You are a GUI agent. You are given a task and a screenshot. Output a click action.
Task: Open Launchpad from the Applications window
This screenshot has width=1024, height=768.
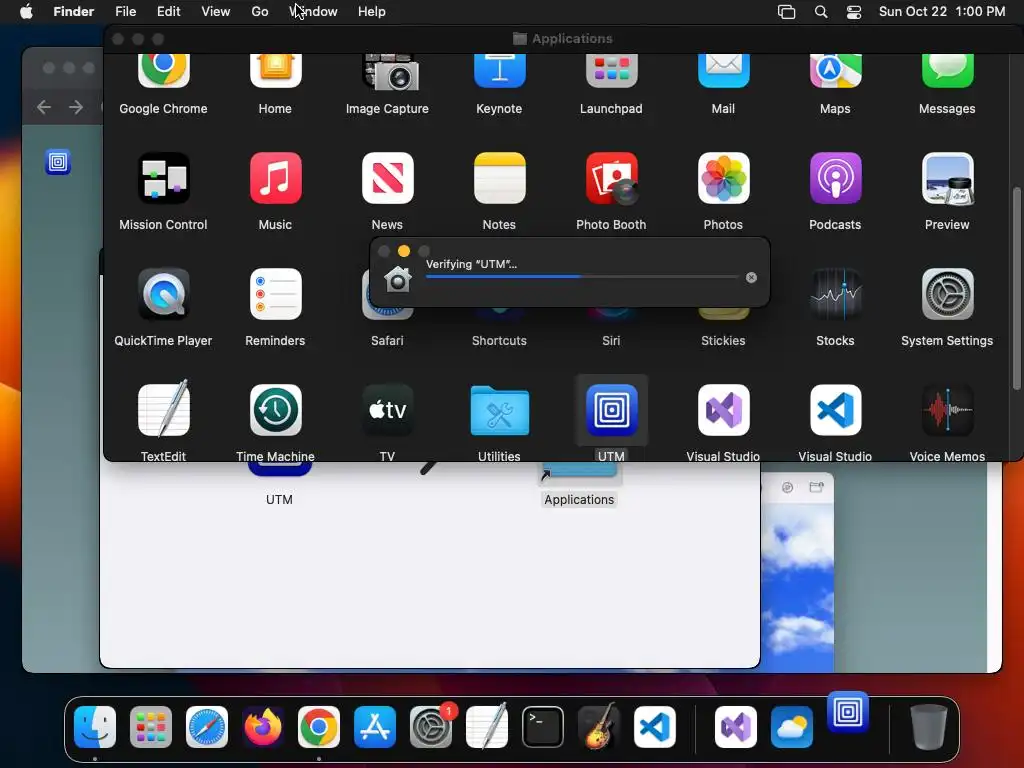(x=611, y=71)
